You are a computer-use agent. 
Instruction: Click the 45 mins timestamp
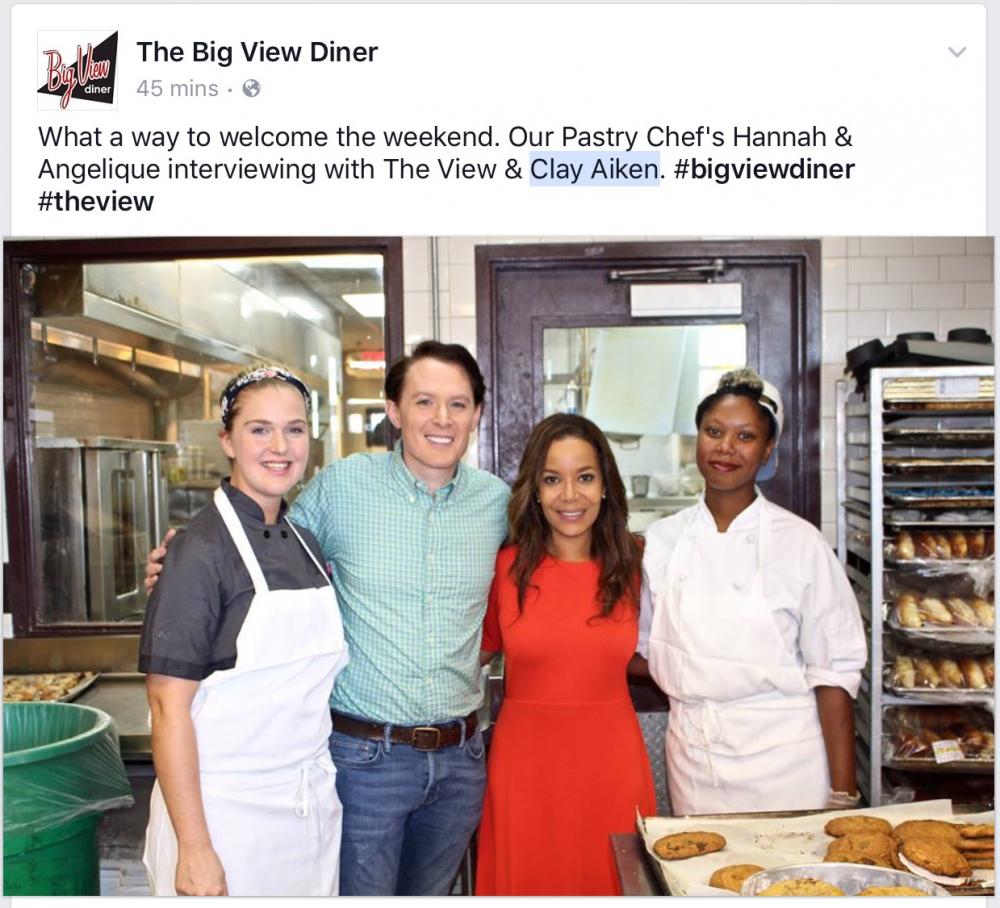[x=177, y=88]
